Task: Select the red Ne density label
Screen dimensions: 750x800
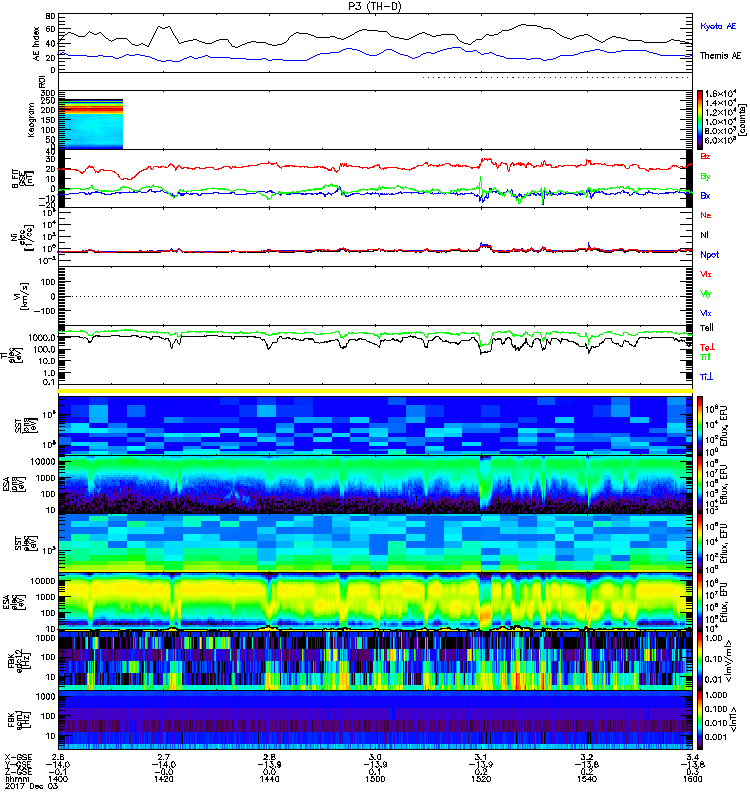Action: click(x=705, y=215)
